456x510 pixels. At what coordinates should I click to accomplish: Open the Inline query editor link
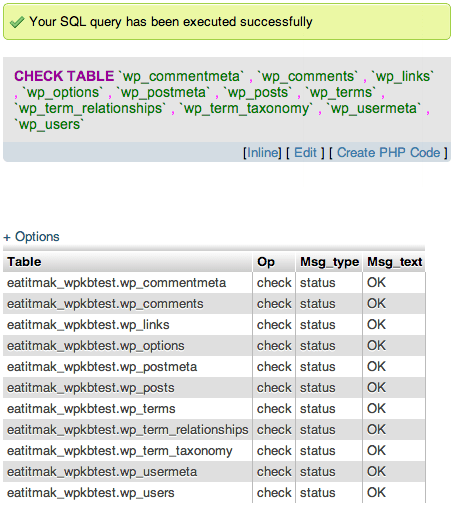pyautogui.click(x=262, y=153)
